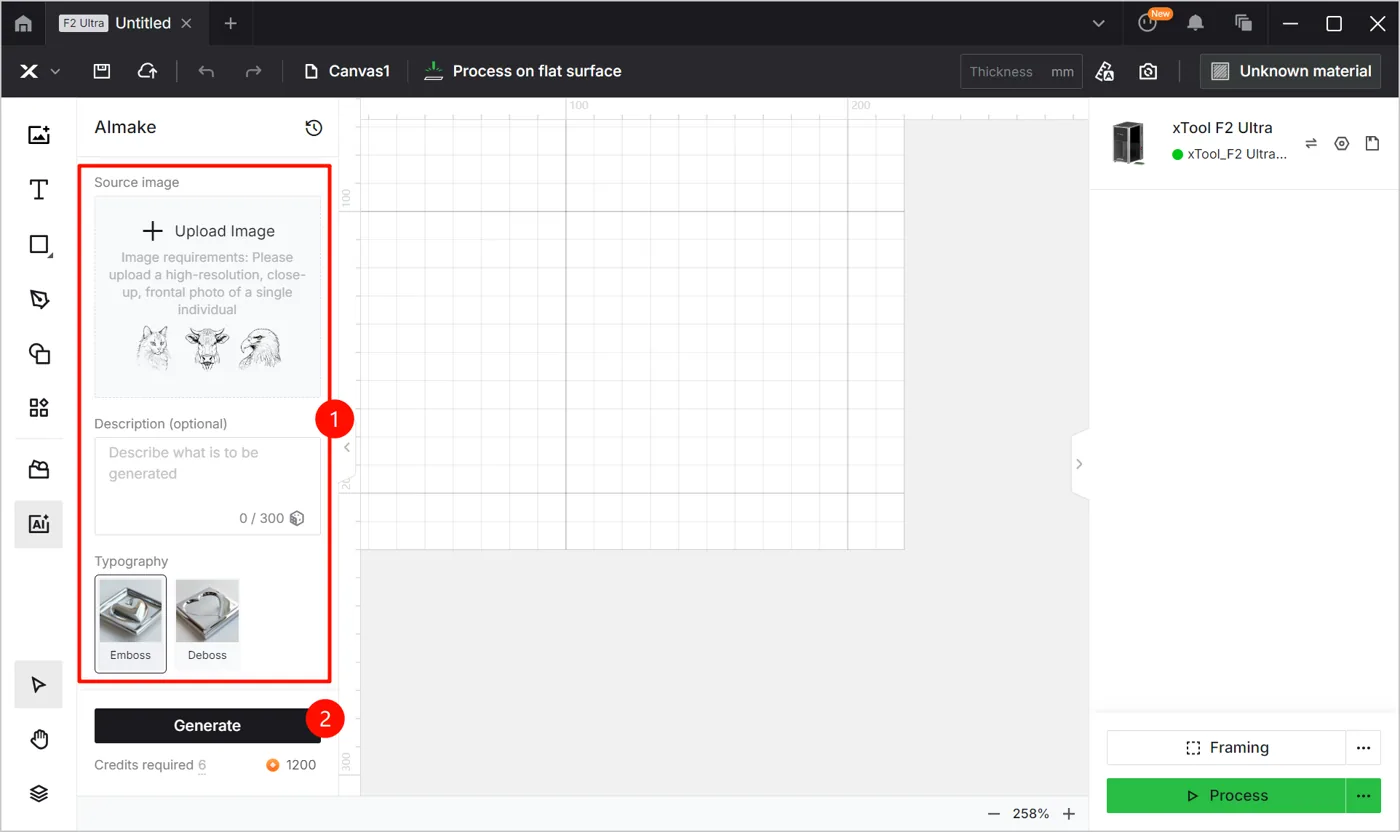This screenshot has height=832, width=1400.
Task: Activate the Select arrow cursor tool
Action: coord(39,685)
